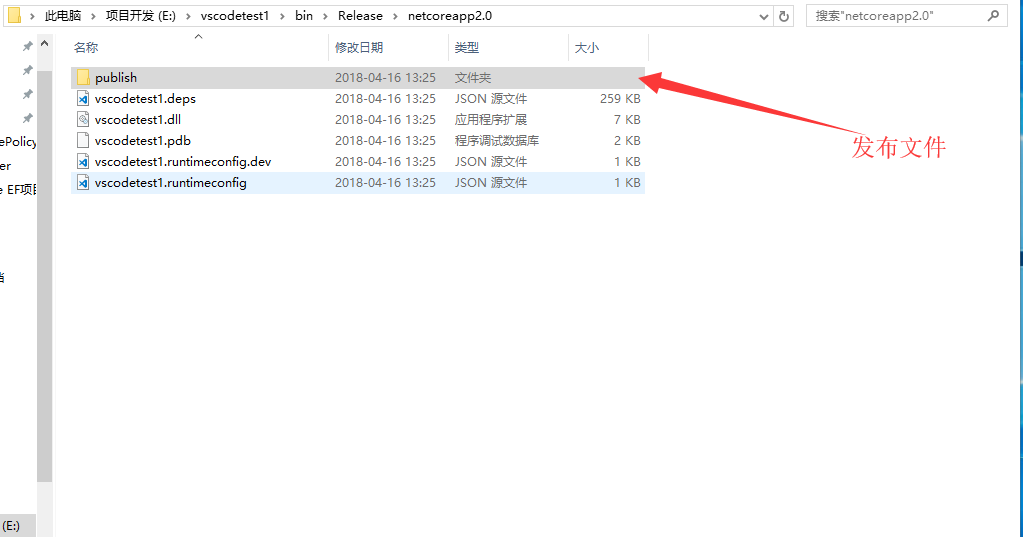The image size is (1023, 537).
Task: Open the address bar history dropdown
Action: click(763, 16)
